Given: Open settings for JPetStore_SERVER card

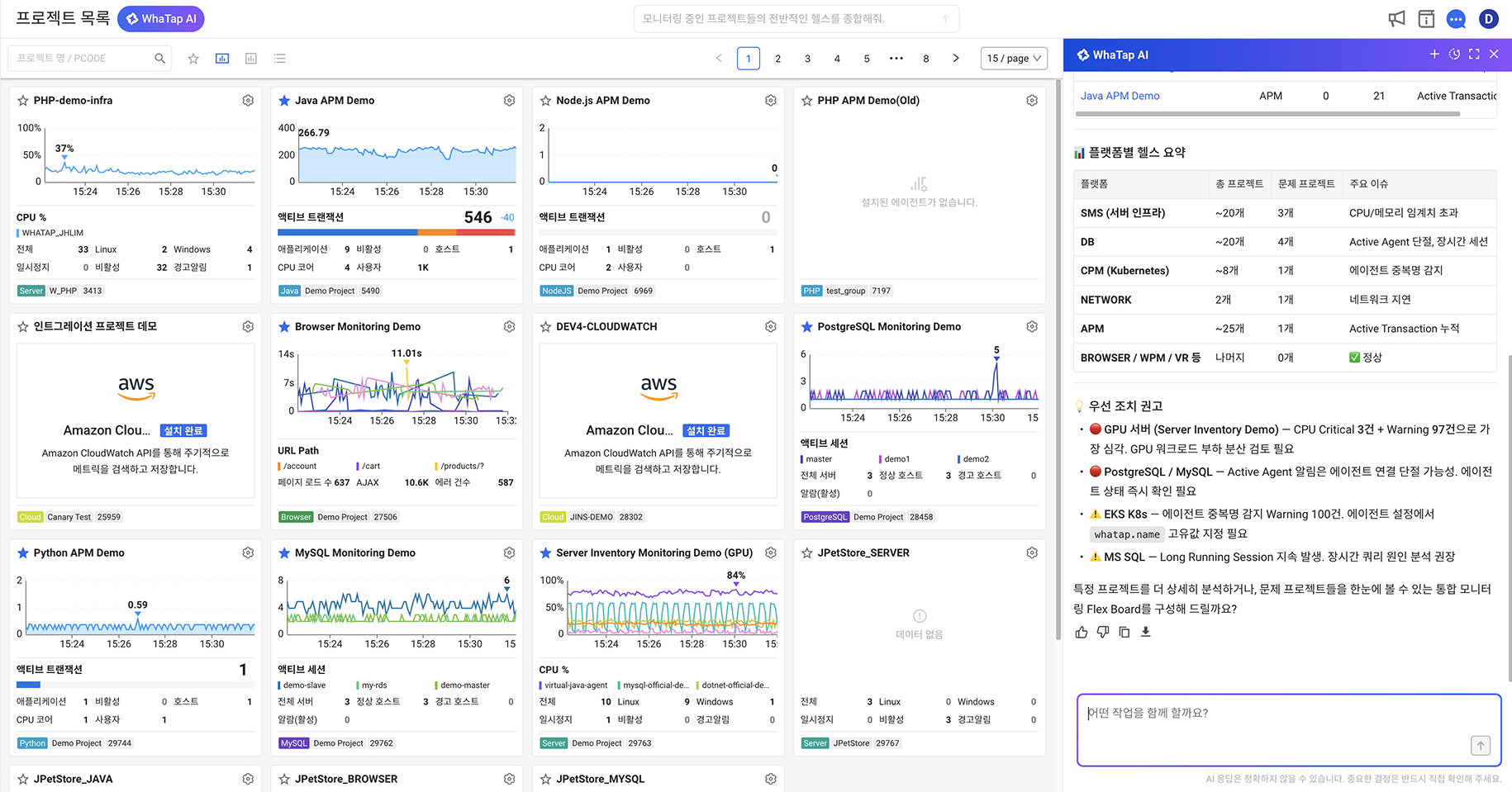Looking at the screenshot, I should [1032, 553].
